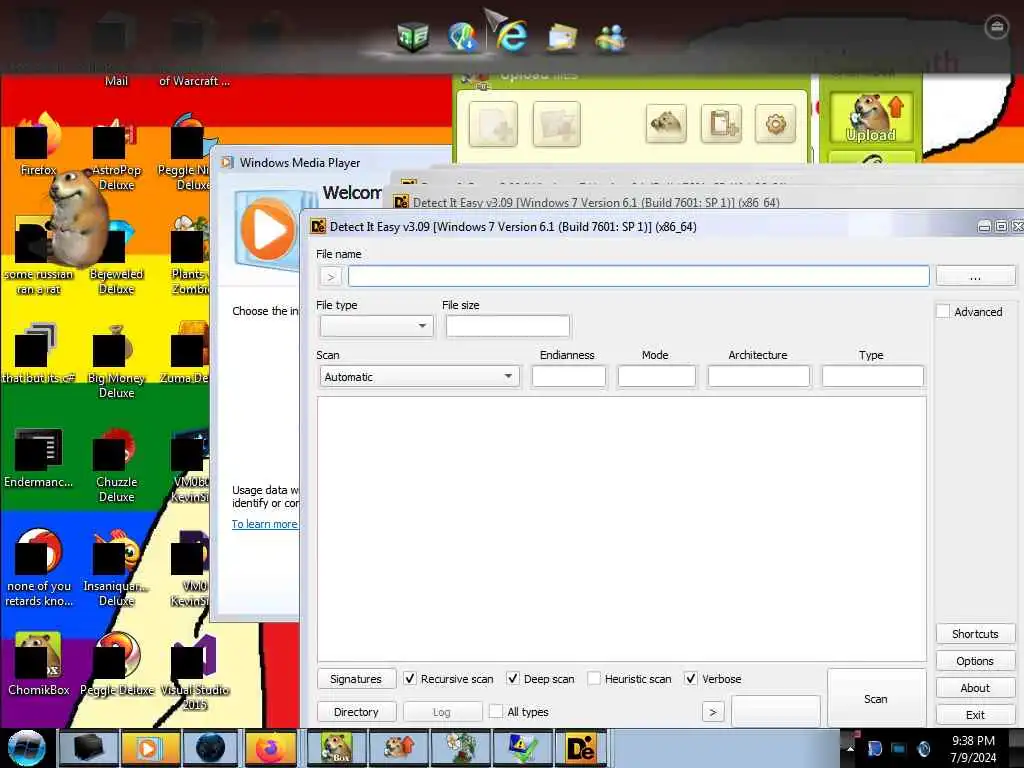The width and height of the screenshot is (1024, 768).
Task: Click the big orange Windows Media Player play logo
Action: tap(268, 230)
